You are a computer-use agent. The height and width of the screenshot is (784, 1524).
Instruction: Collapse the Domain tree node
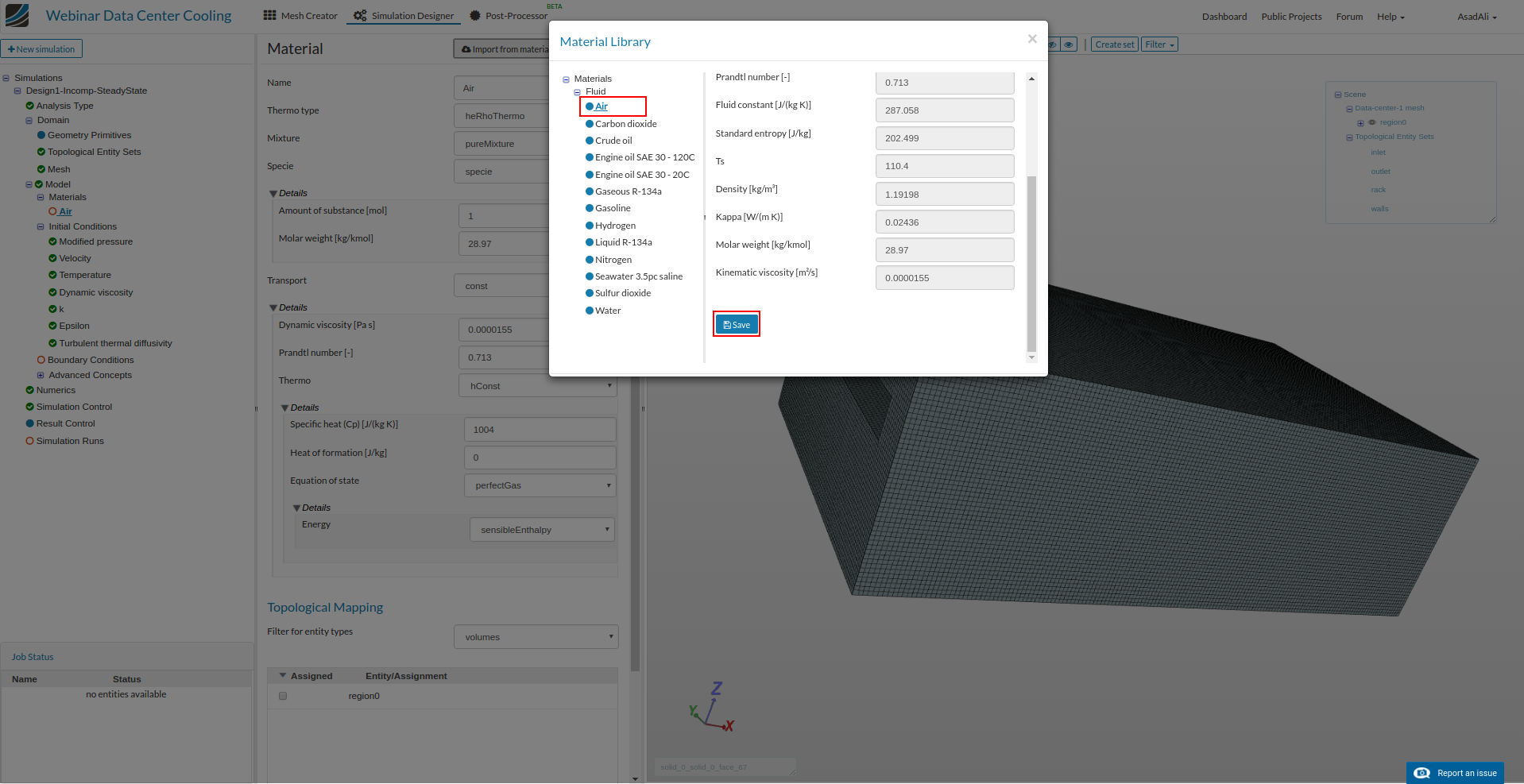(29, 121)
